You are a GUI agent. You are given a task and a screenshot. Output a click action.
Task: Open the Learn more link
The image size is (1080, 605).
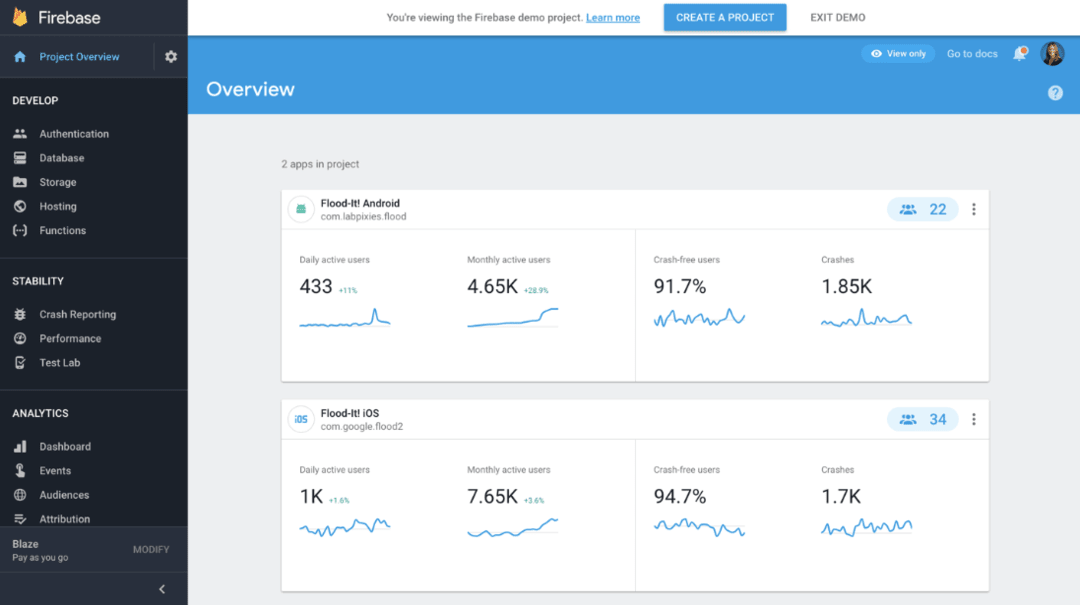pyautogui.click(x=612, y=17)
